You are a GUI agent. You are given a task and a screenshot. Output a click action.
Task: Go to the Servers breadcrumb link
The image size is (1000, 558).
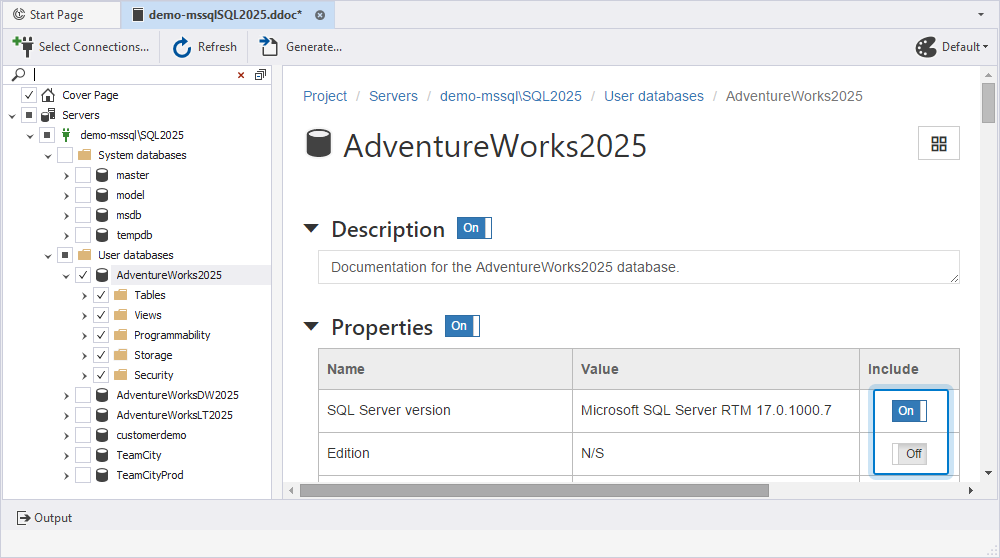click(x=393, y=96)
